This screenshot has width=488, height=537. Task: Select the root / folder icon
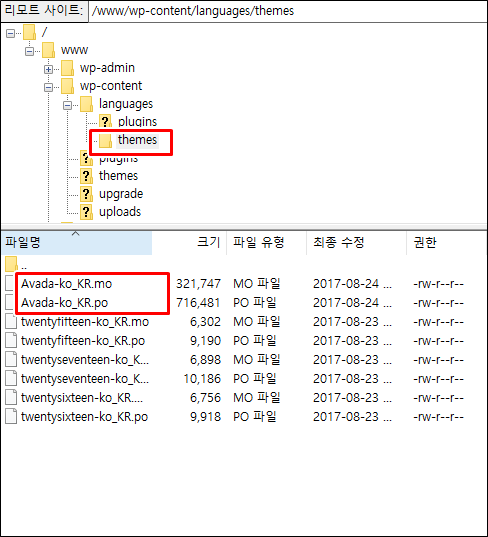(29, 32)
